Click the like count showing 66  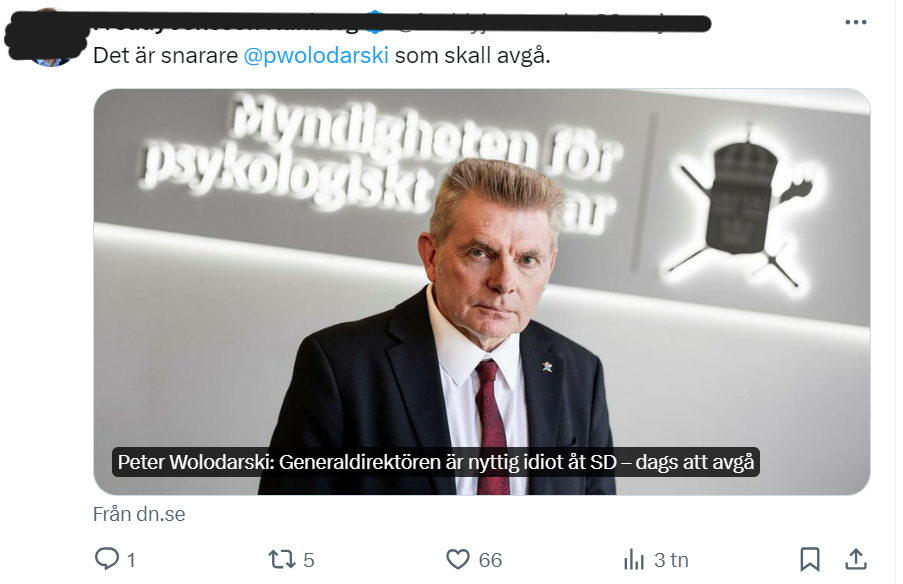490,560
